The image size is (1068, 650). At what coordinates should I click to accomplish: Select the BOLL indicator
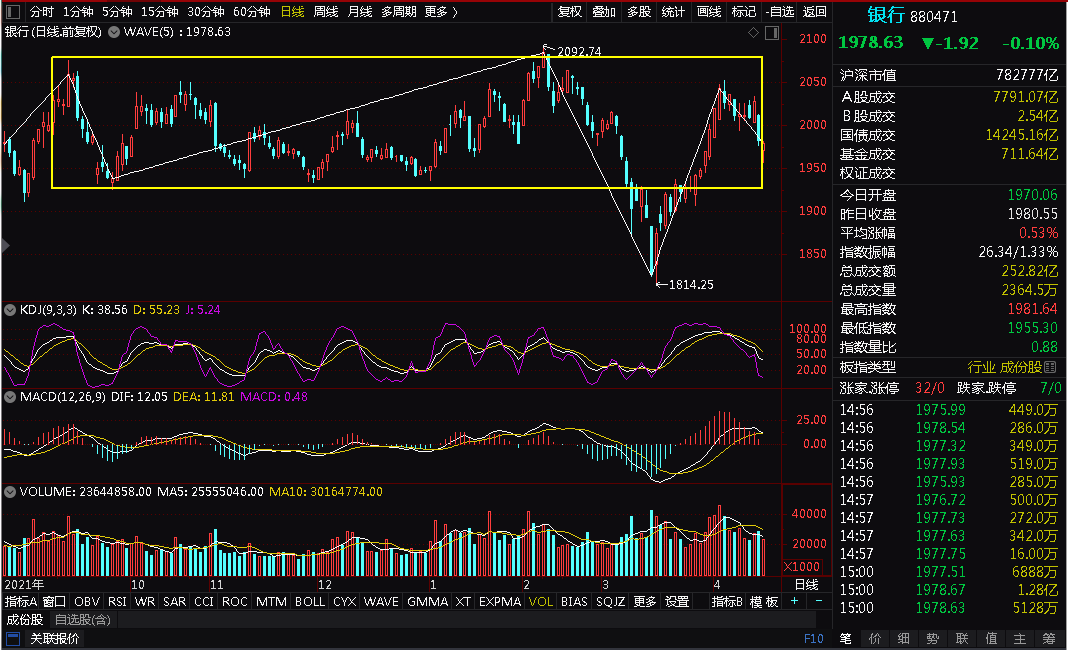(x=310, y=602)
